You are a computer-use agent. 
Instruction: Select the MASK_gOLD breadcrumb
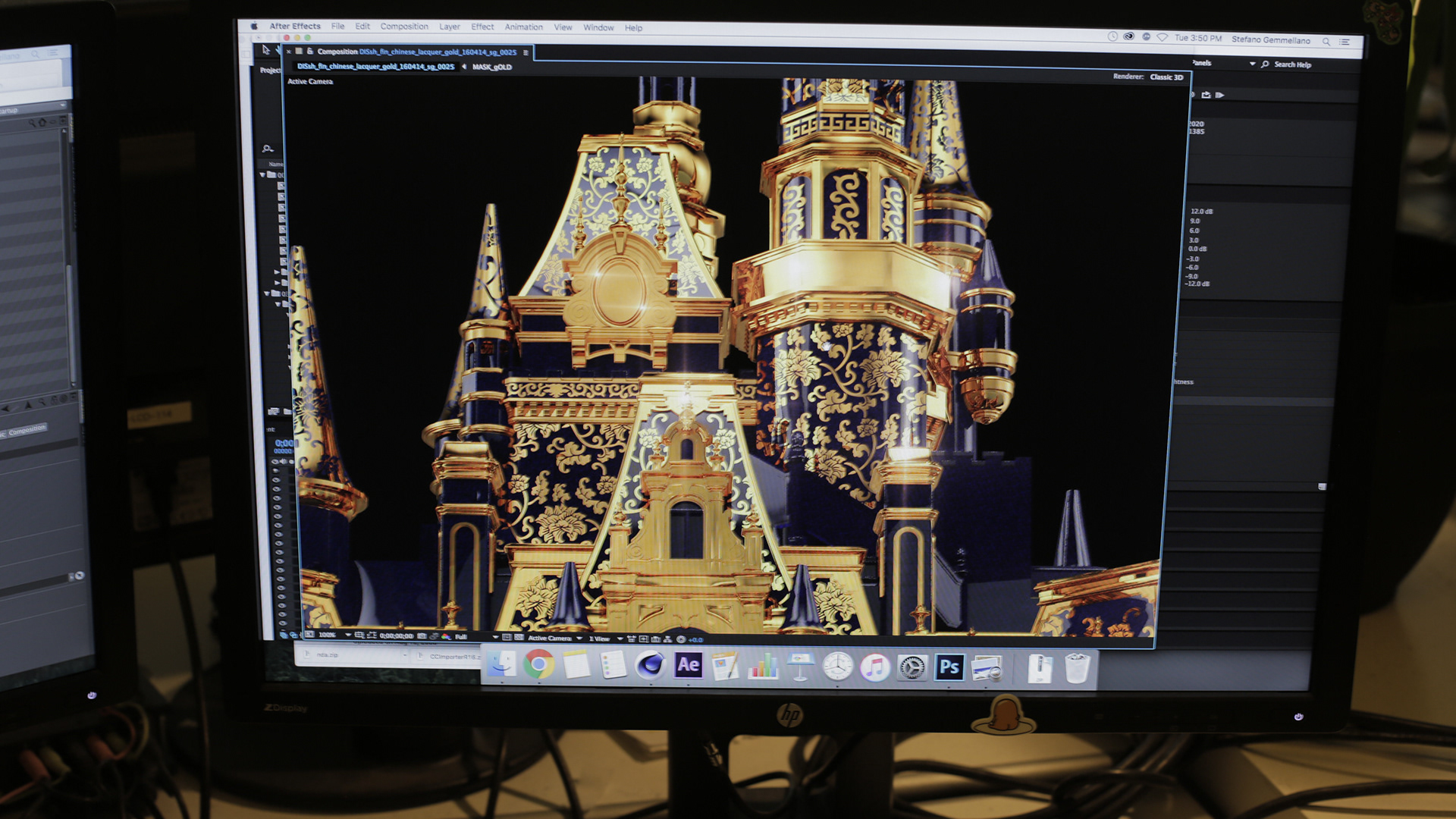click(491, 67)
